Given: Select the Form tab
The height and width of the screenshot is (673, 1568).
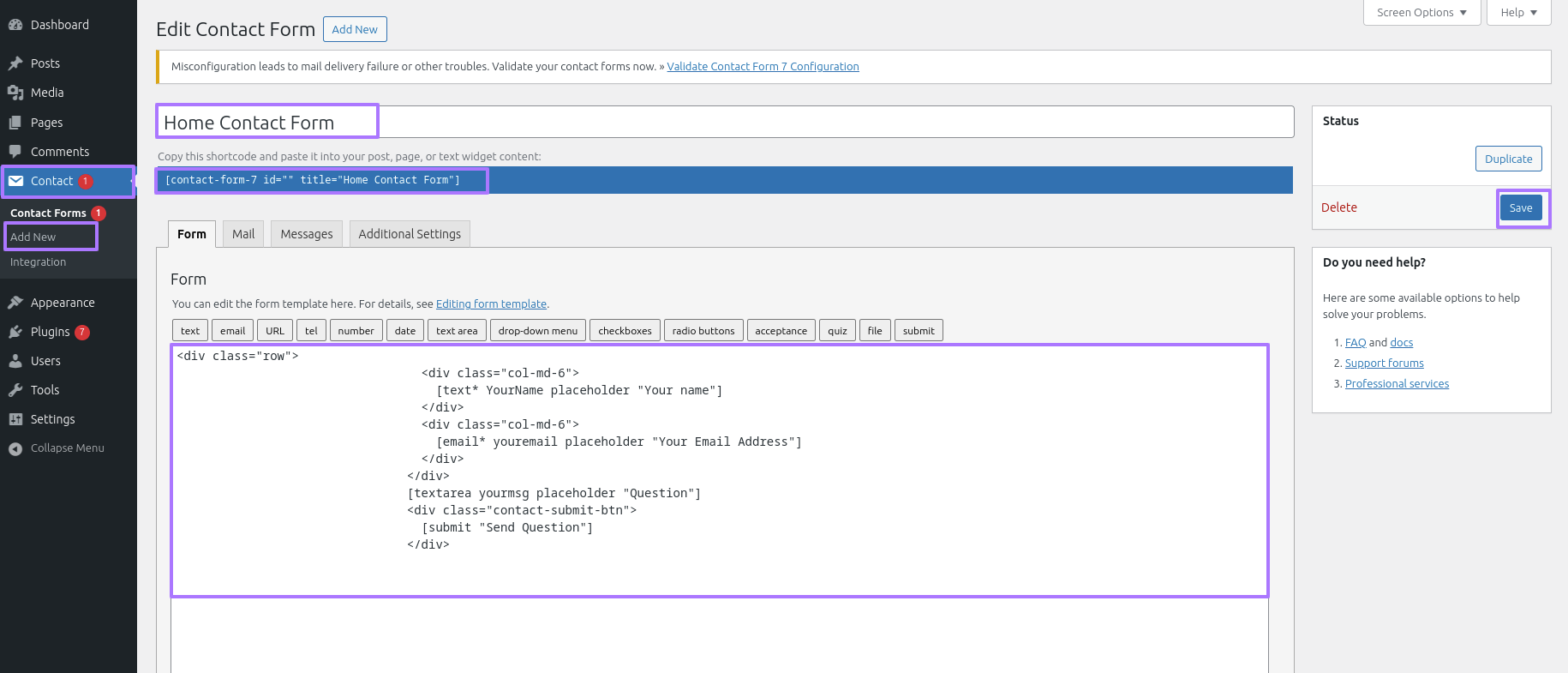Looking at the screenshot, I should (x=192, y=234).
